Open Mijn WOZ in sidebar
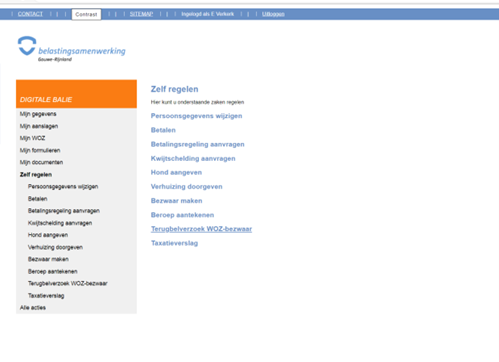 [x=32, y=138]
